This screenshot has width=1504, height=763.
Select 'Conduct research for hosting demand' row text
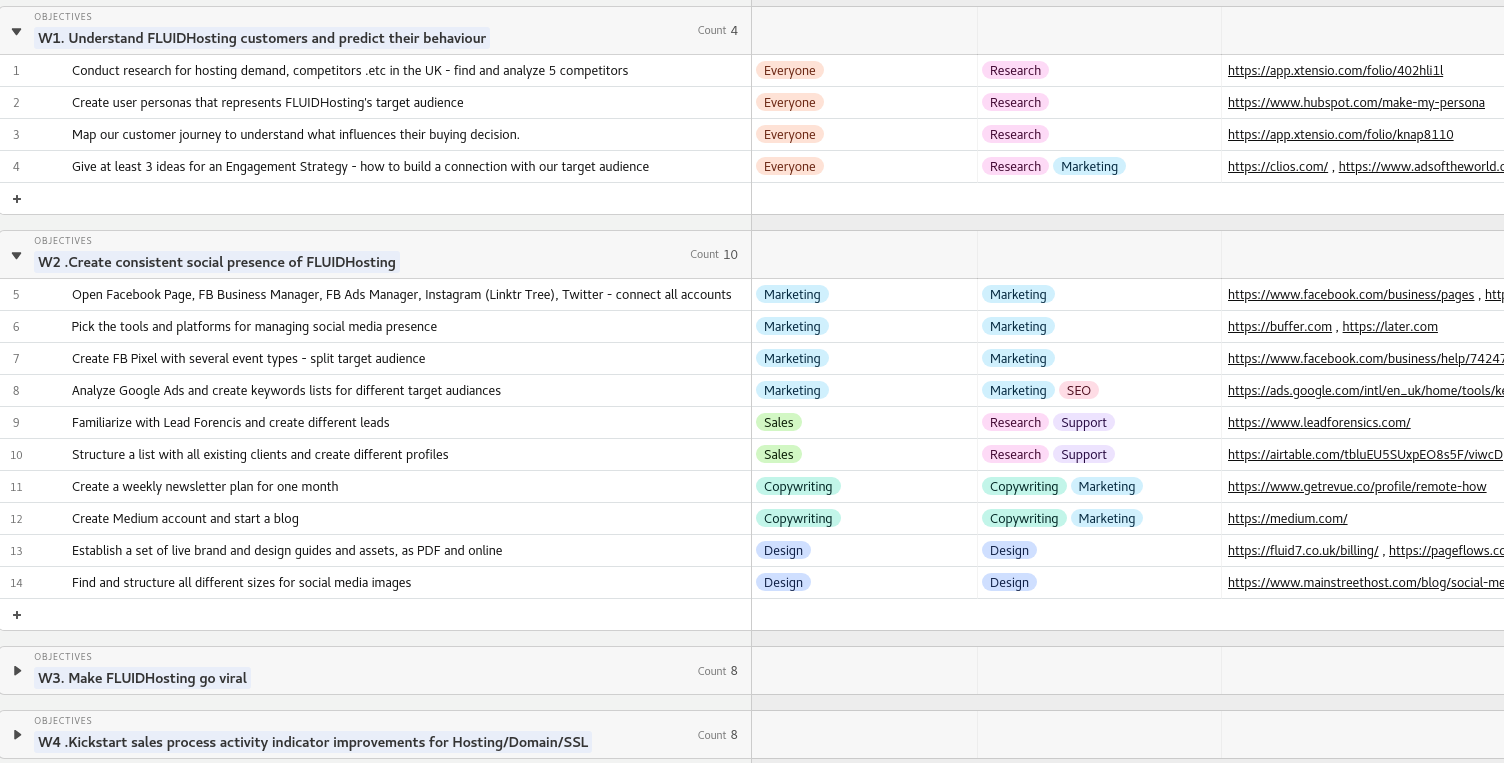click(x=350, y=70)
